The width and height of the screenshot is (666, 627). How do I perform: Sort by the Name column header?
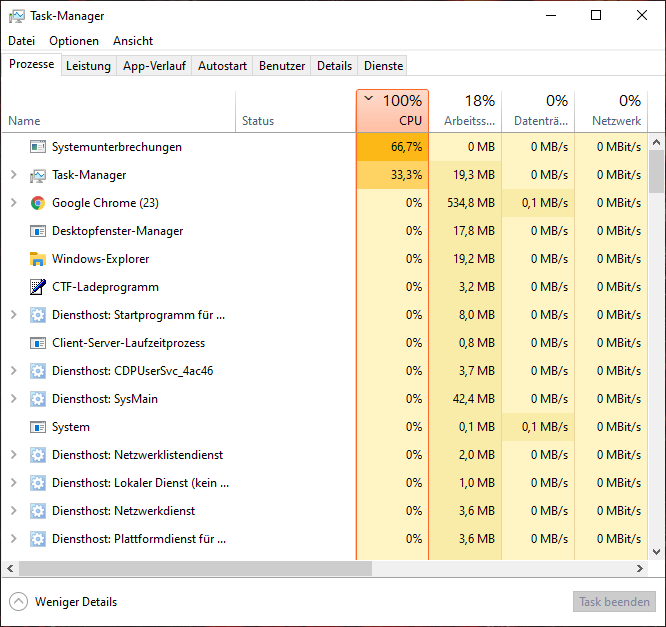pyautogui.click(x=119, y=111)
